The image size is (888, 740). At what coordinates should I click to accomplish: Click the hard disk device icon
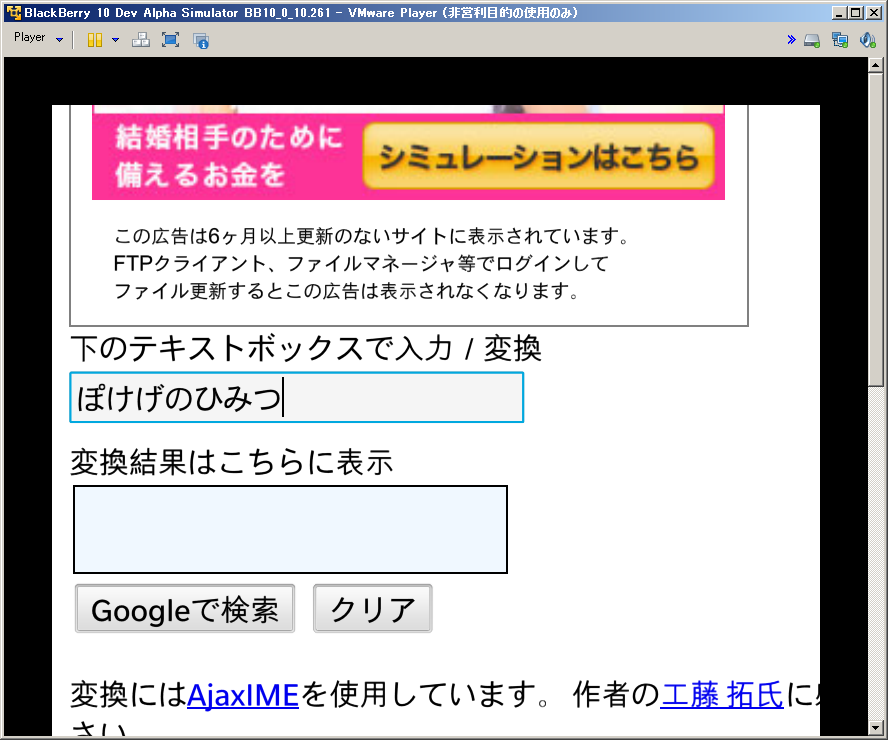click(x=812, y=40)
